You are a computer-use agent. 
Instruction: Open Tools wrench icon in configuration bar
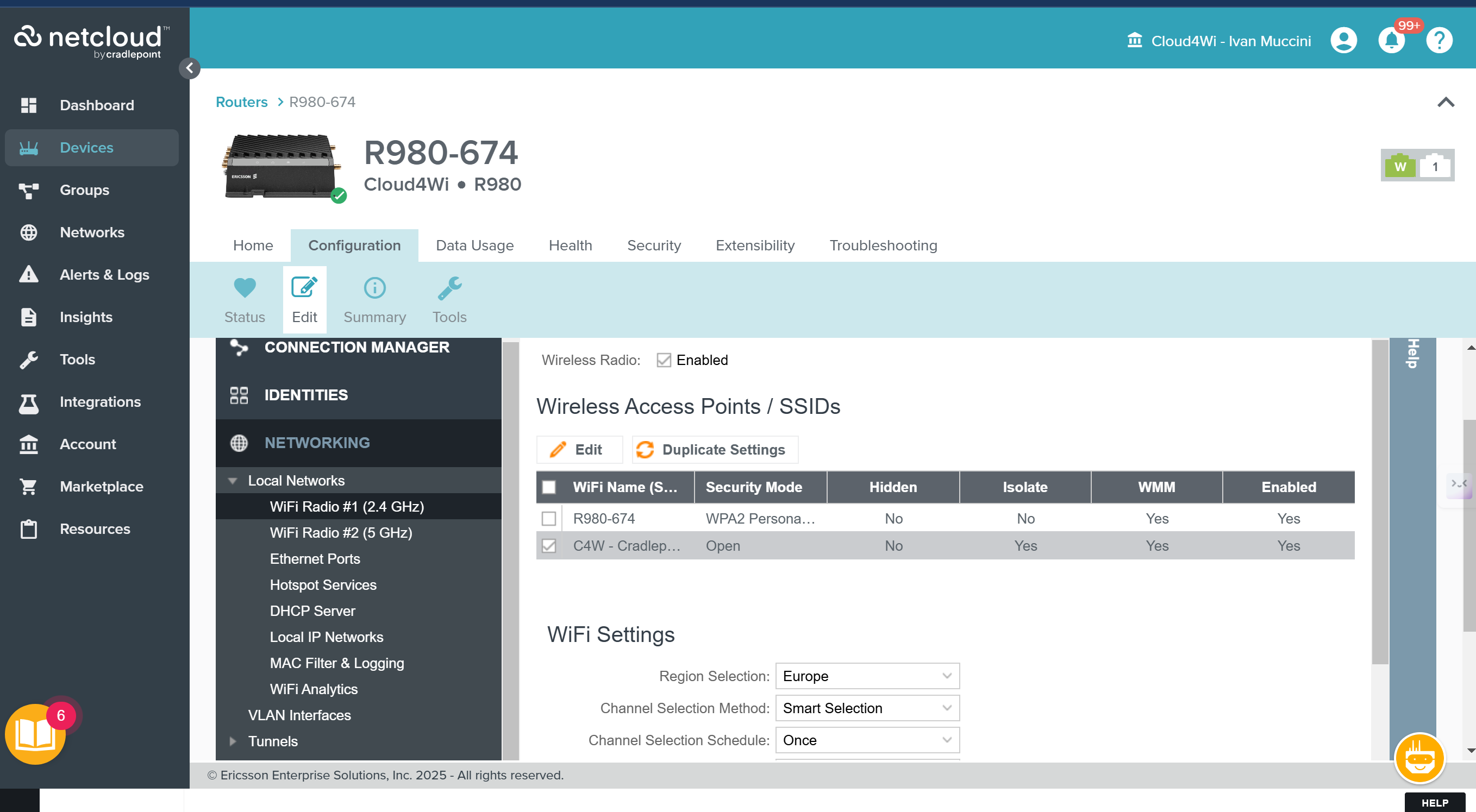(449, 288)
